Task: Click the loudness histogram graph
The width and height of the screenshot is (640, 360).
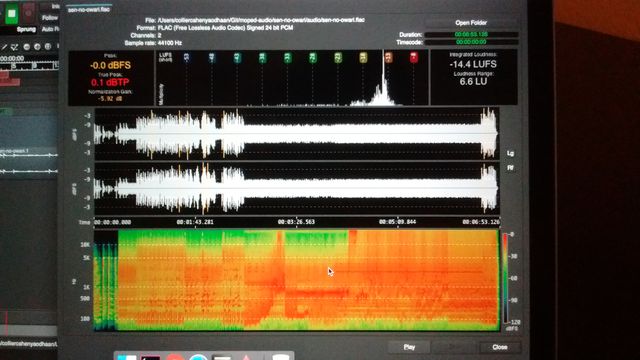Action: pos(292,78)
